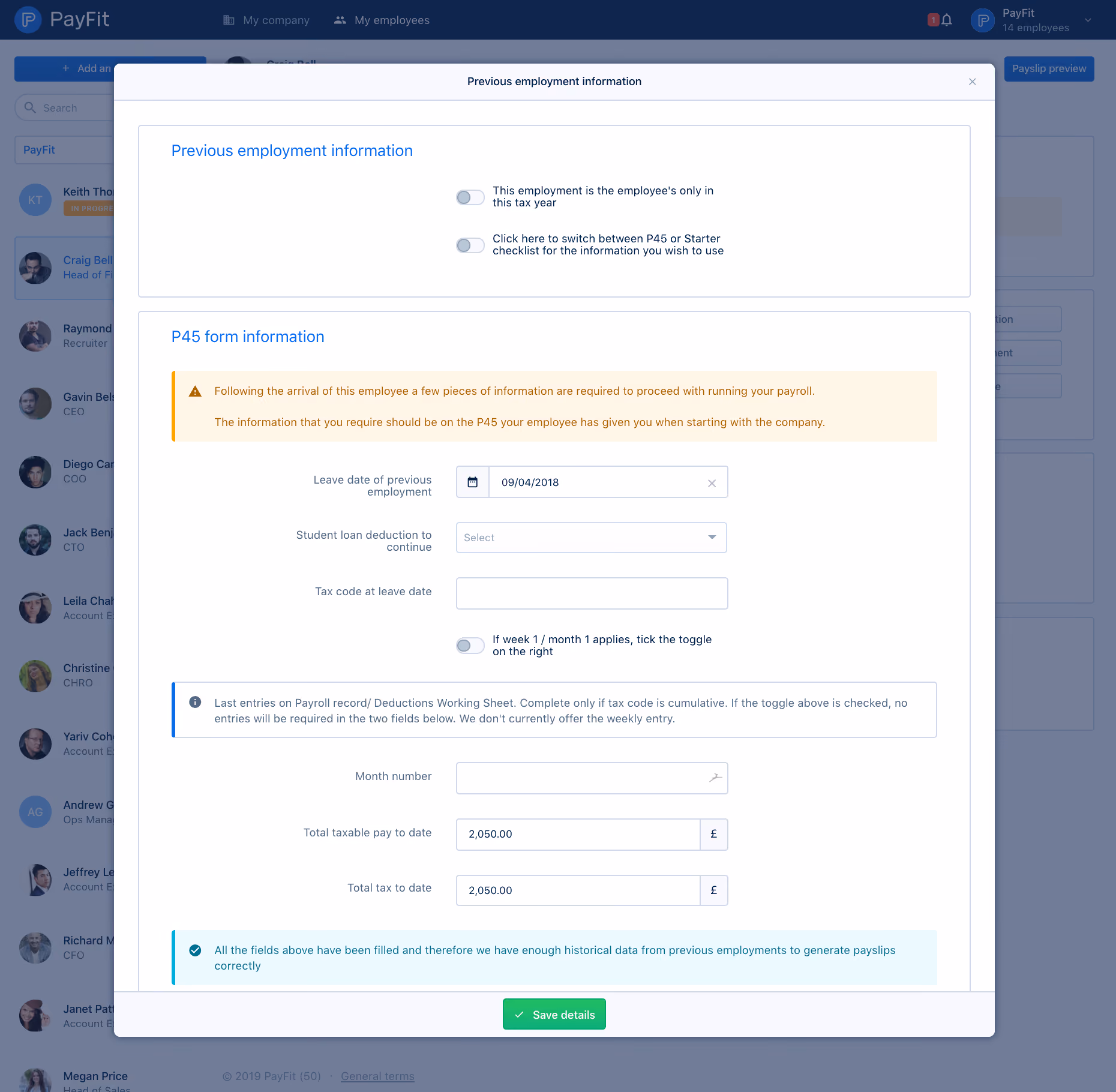1116x1092 pixels.
Task: Click the Month number field icon
Action: click(x=715, y=778)
